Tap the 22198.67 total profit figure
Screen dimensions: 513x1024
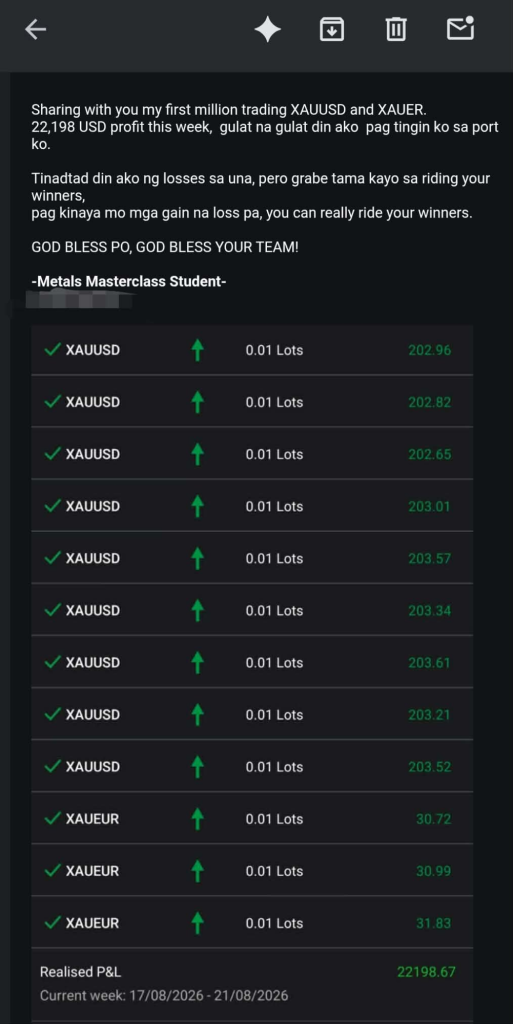point(426,972)
